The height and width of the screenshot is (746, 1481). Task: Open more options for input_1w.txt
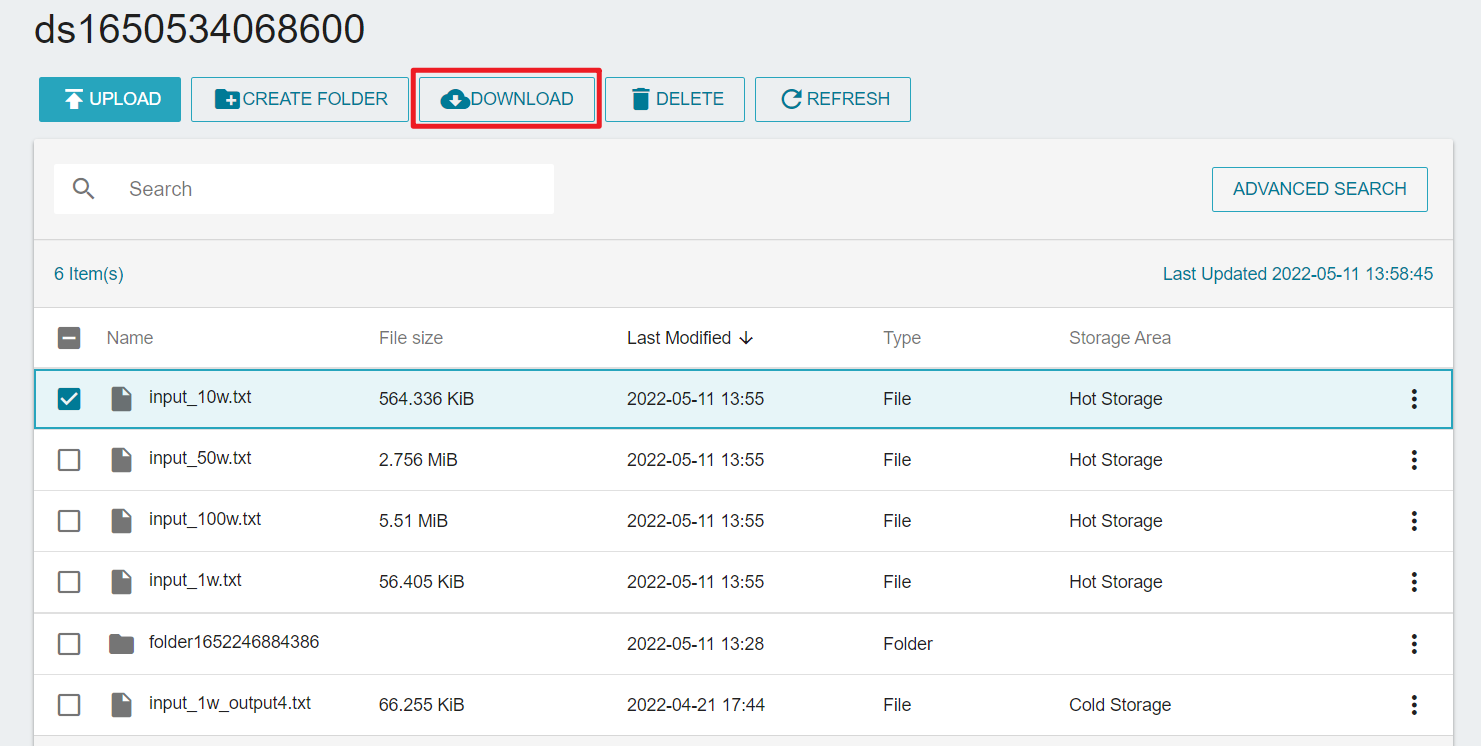tap(1414, 582)
